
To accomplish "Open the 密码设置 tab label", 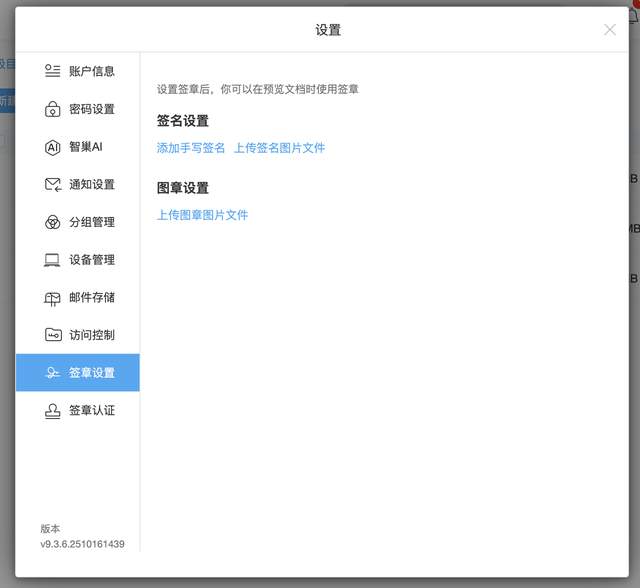I will pyautogui.click(x=92, y=109).
